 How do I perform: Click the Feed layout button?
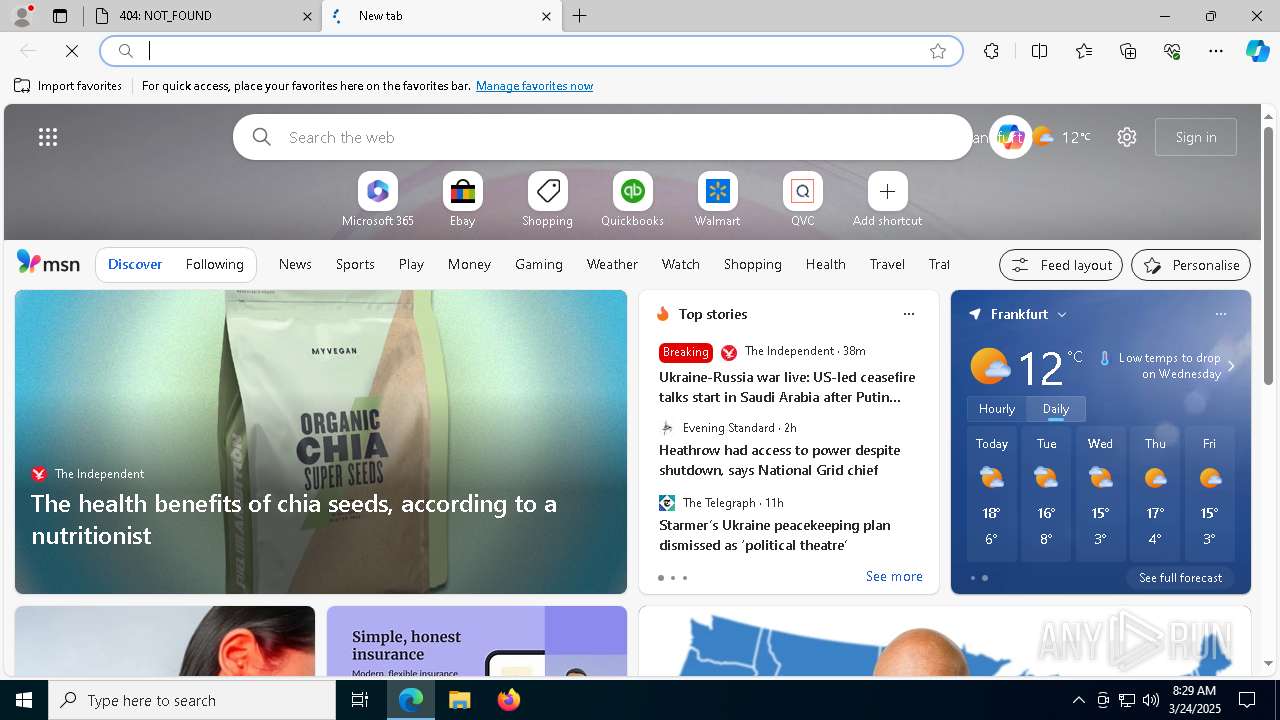tap(1061, 265)
